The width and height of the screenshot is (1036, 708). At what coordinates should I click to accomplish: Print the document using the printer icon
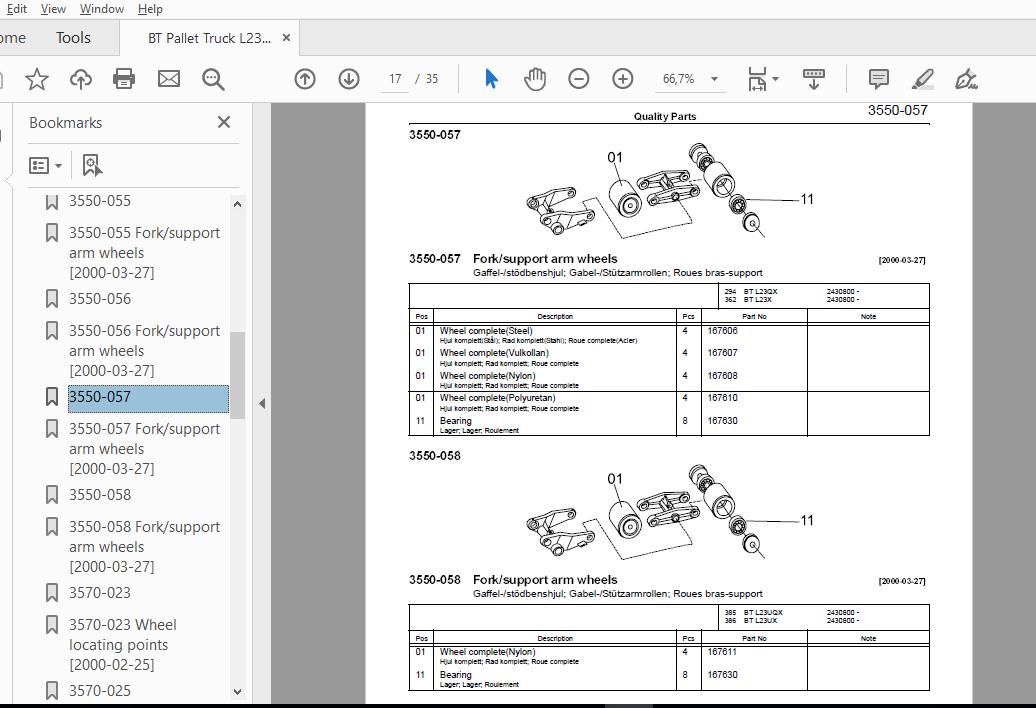click(124, 79)
